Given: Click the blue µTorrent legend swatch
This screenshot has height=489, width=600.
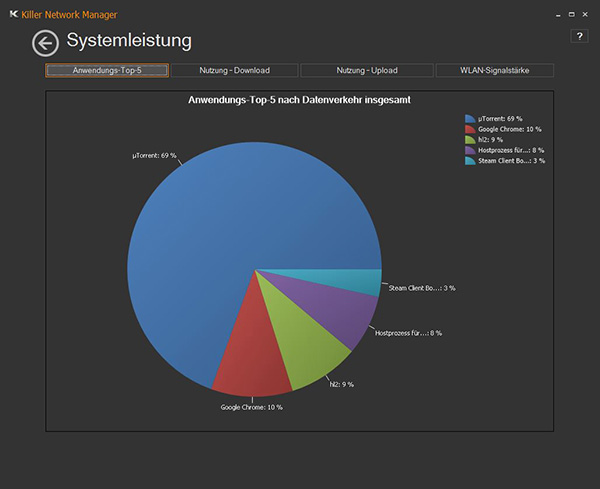Looking at the screenshot, I should pyautogui.click(x=470, y=119).
